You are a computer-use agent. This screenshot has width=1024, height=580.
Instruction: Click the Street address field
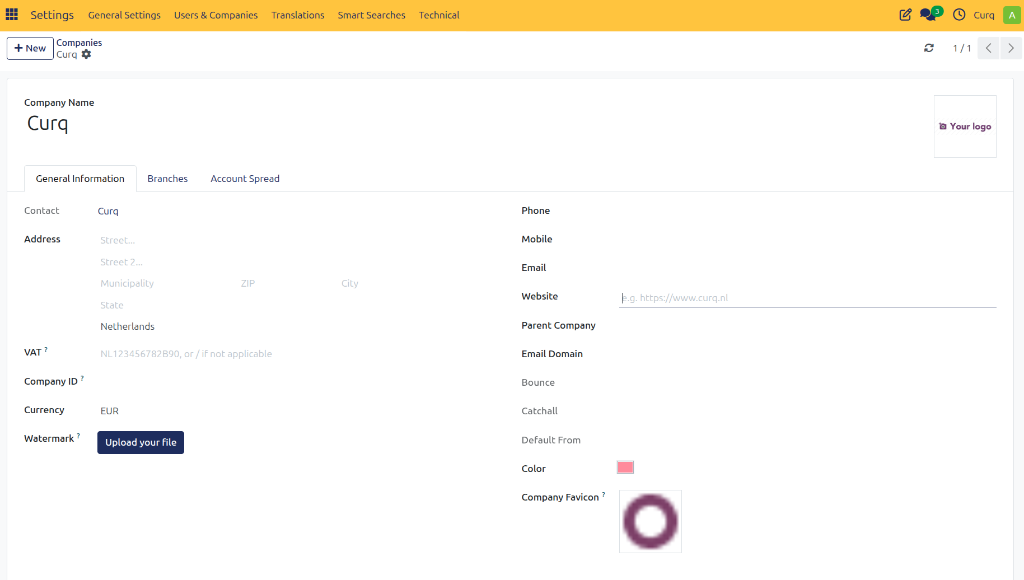click(x=294, y=240)
